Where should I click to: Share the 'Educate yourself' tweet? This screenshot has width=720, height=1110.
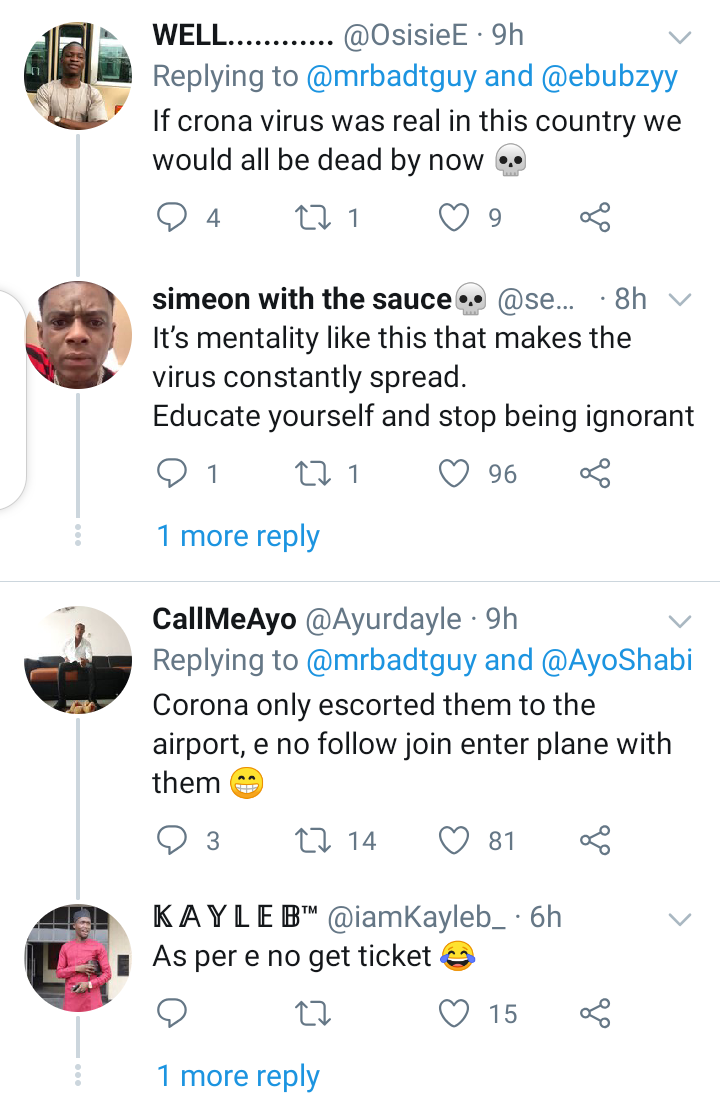click(595, 473)
